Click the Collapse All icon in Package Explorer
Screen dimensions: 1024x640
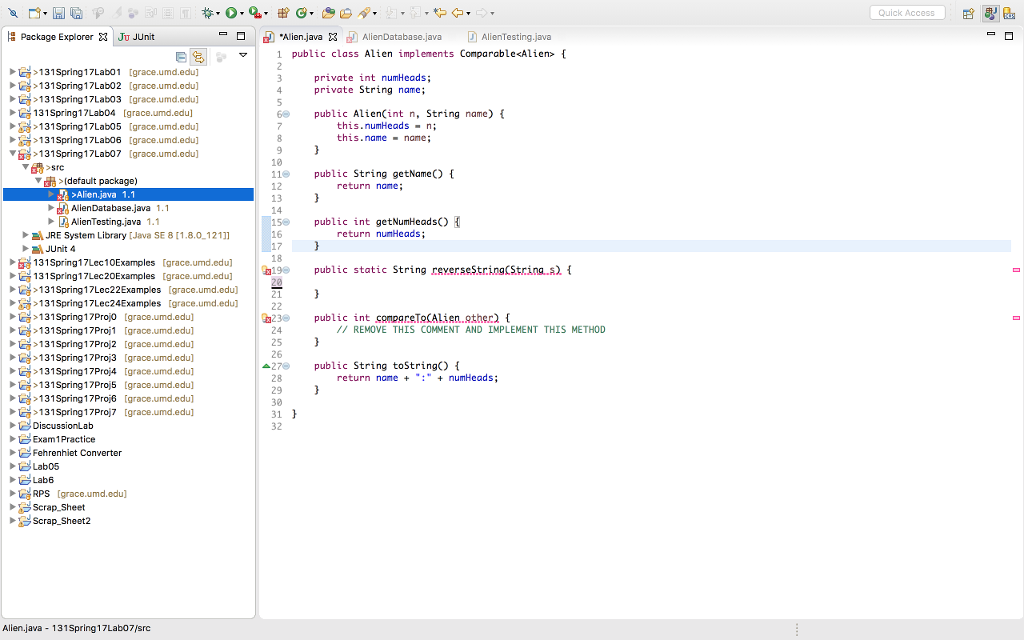point(181,57)
